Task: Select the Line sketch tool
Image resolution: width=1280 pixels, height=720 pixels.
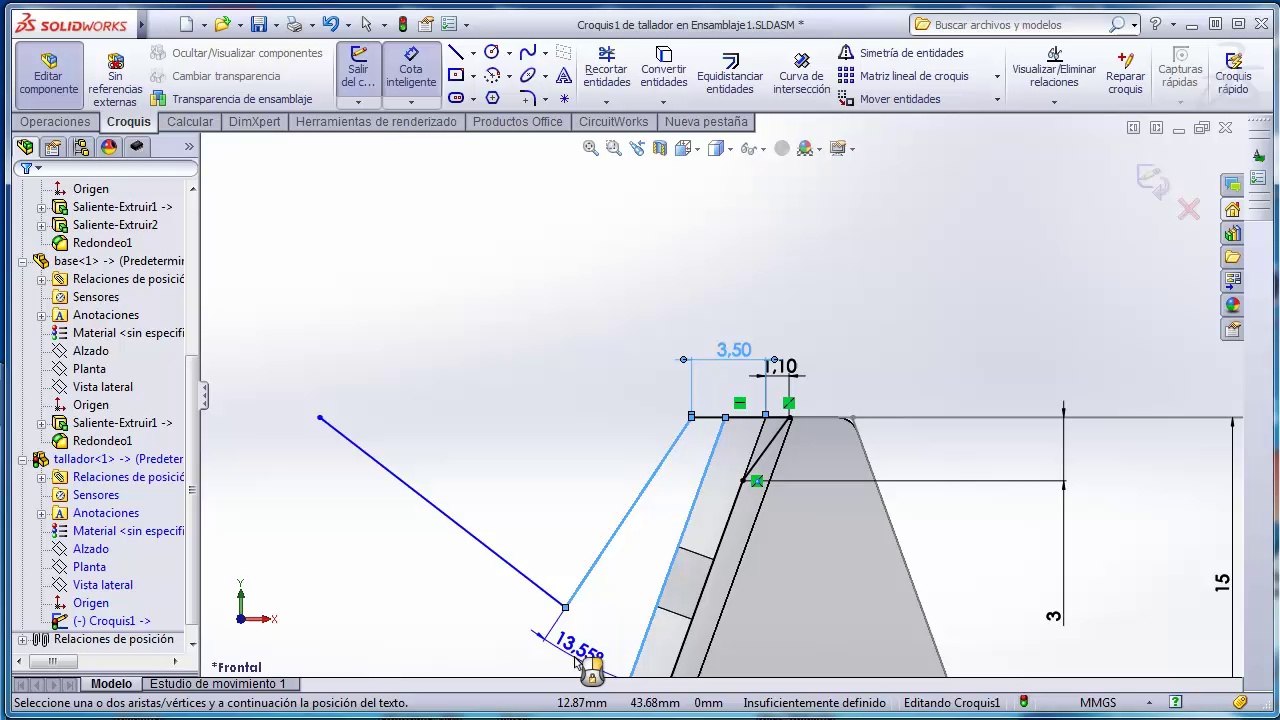Action: 456,53
